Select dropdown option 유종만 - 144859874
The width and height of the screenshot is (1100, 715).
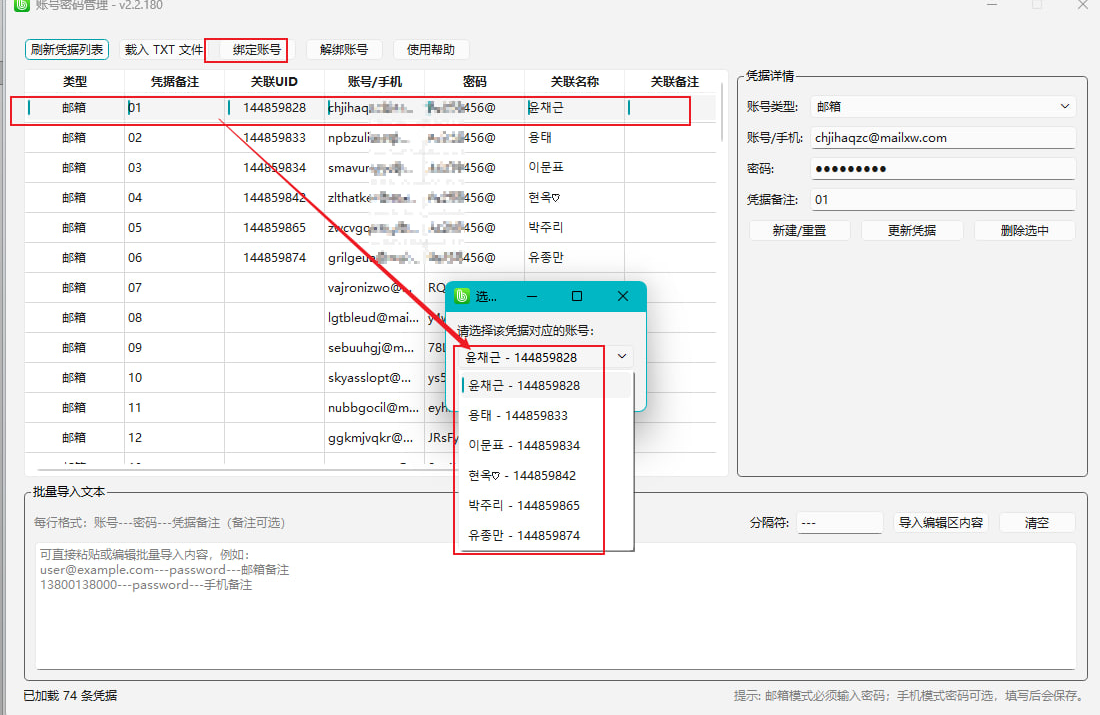546,535
